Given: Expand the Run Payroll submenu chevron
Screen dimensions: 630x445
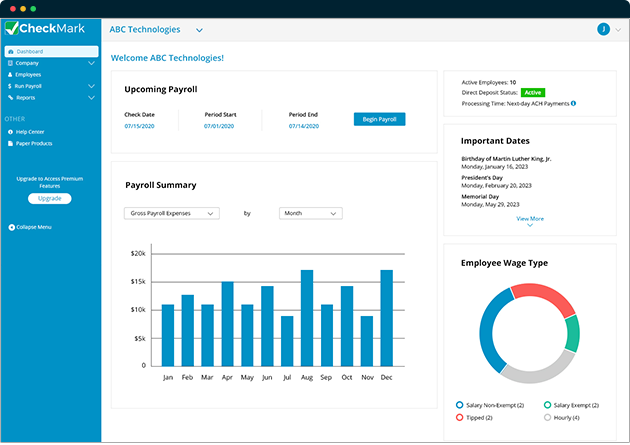Looking at the screenshot, I should [91, 86].
